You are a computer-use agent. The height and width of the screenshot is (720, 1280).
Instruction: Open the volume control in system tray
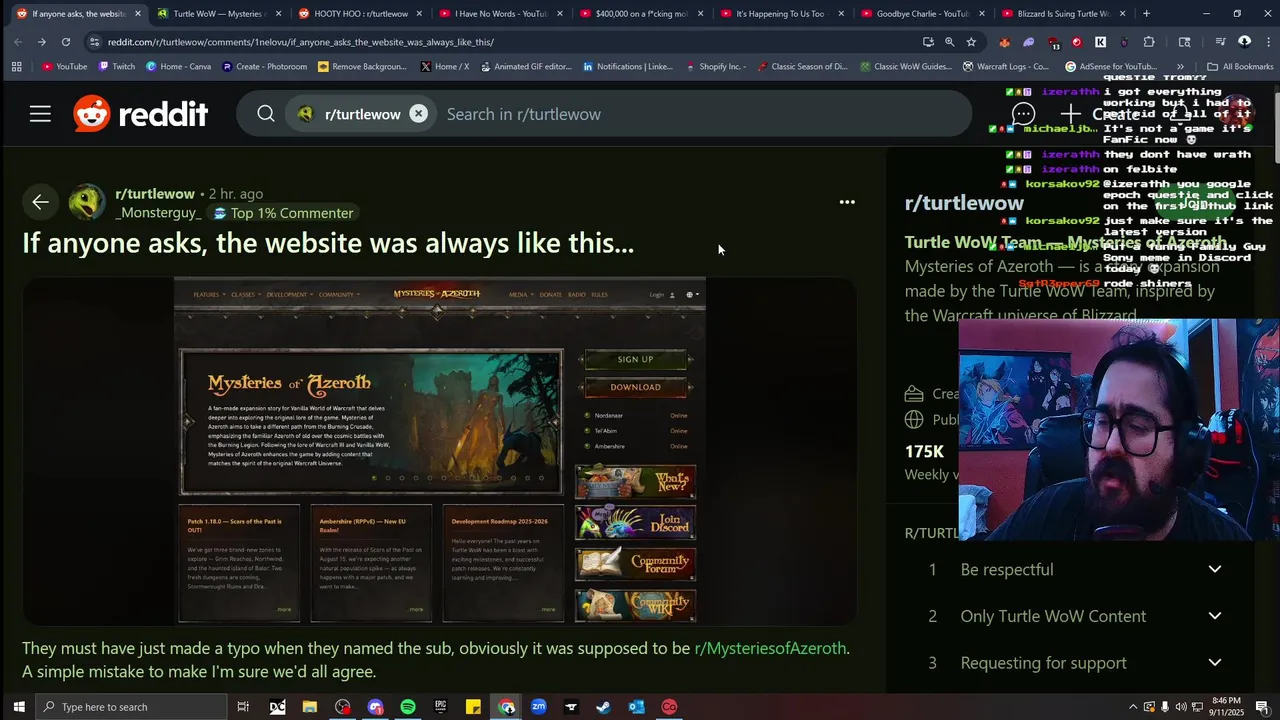click(x=1181, y=707)
